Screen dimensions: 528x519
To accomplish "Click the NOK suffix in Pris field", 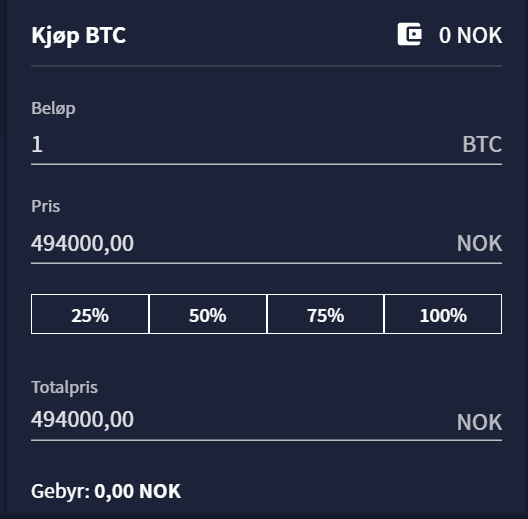I will [x=479, y=243].
